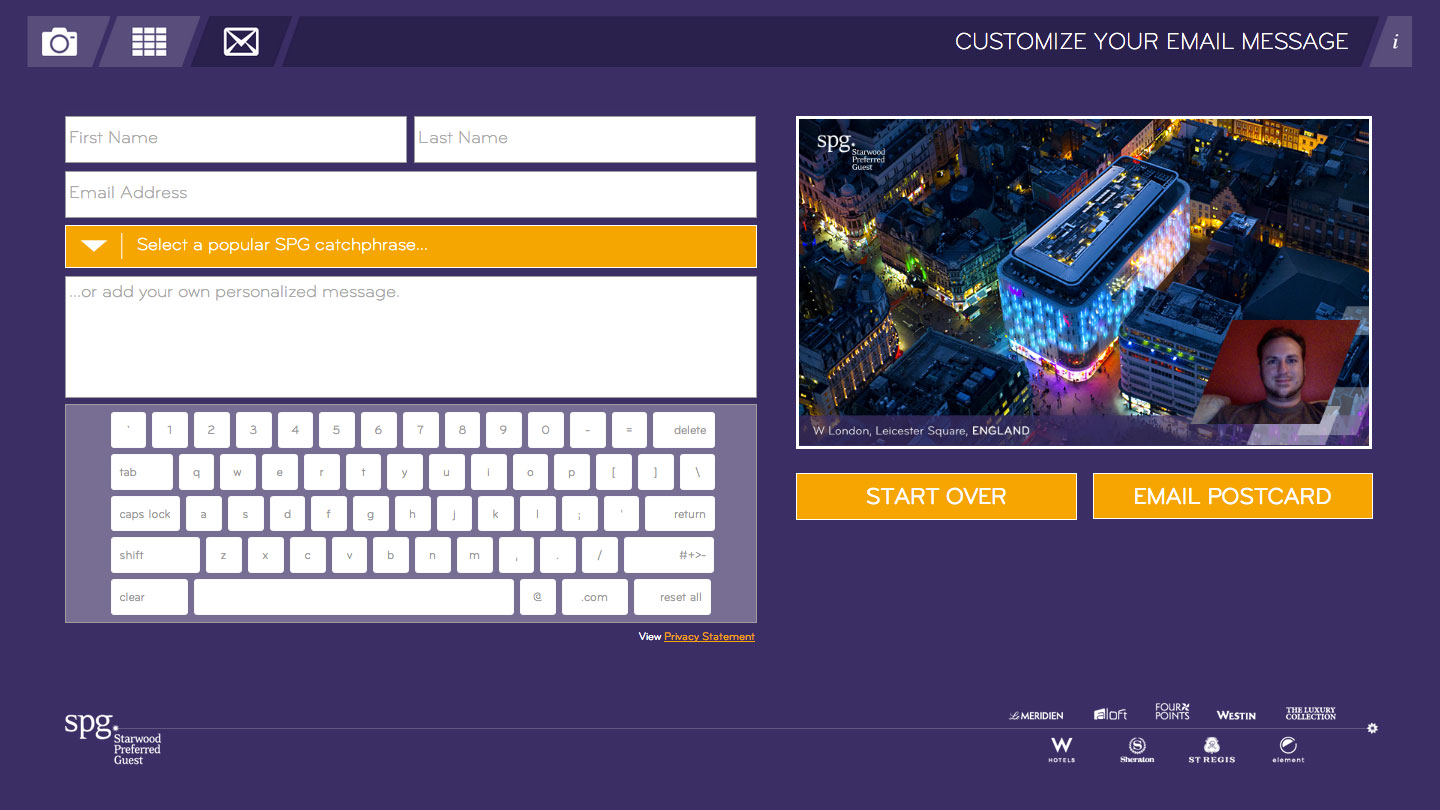Click the St Regis brand logo
Screen dimensions: 1440x810
pyautogui.click(x=1211, y=750)
